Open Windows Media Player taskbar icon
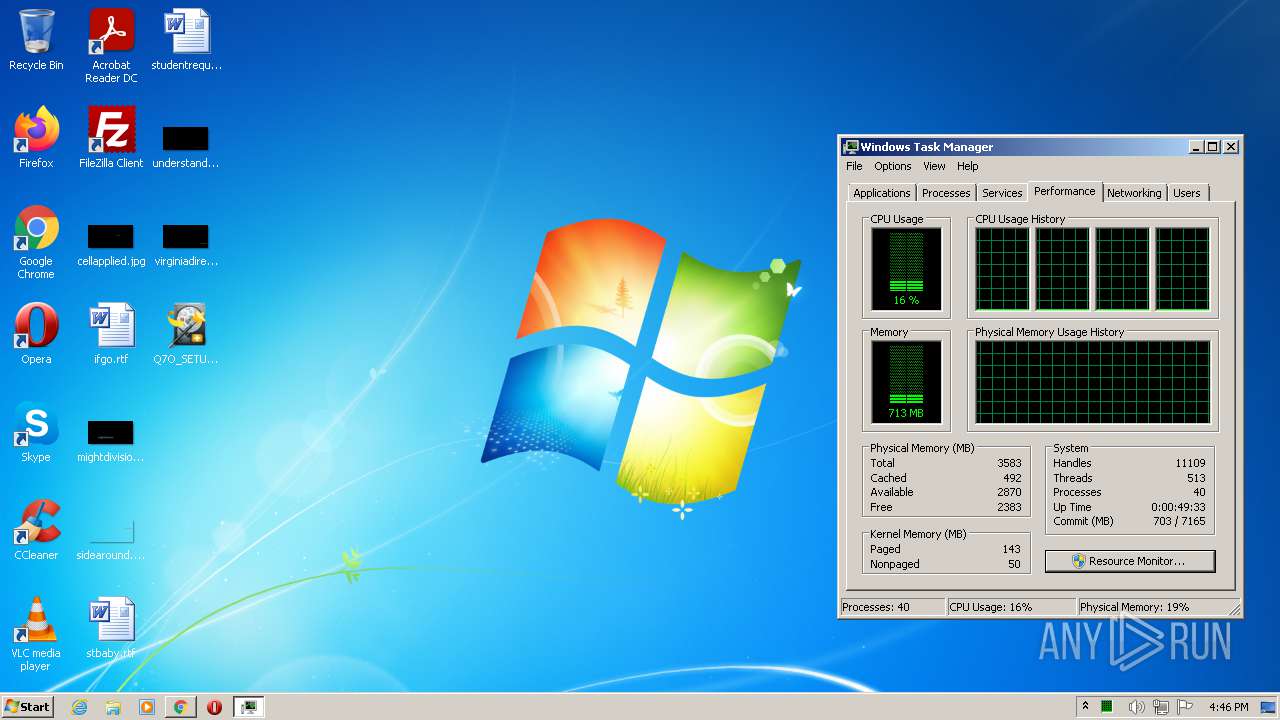Viewport: 1280px width, 720px height. pyautogui.click(x=147, y=707)
